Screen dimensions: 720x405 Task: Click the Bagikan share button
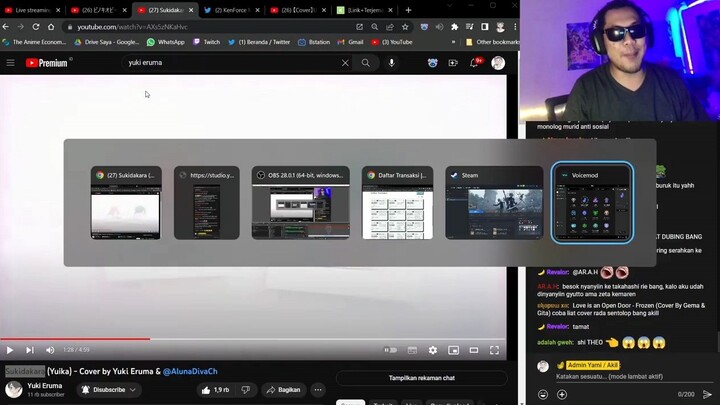click(283, 390)
